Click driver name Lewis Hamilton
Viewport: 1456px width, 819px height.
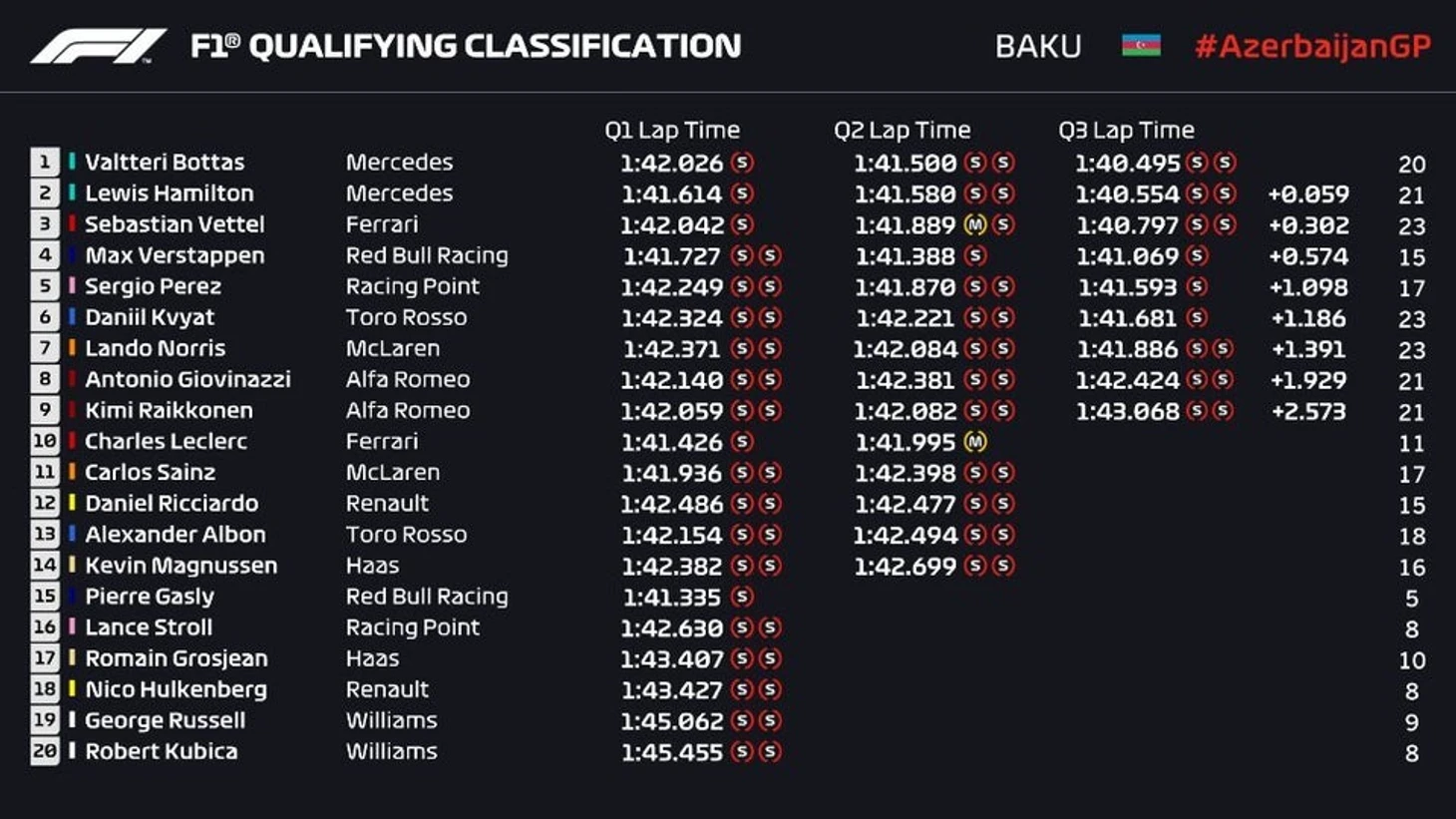169,193
